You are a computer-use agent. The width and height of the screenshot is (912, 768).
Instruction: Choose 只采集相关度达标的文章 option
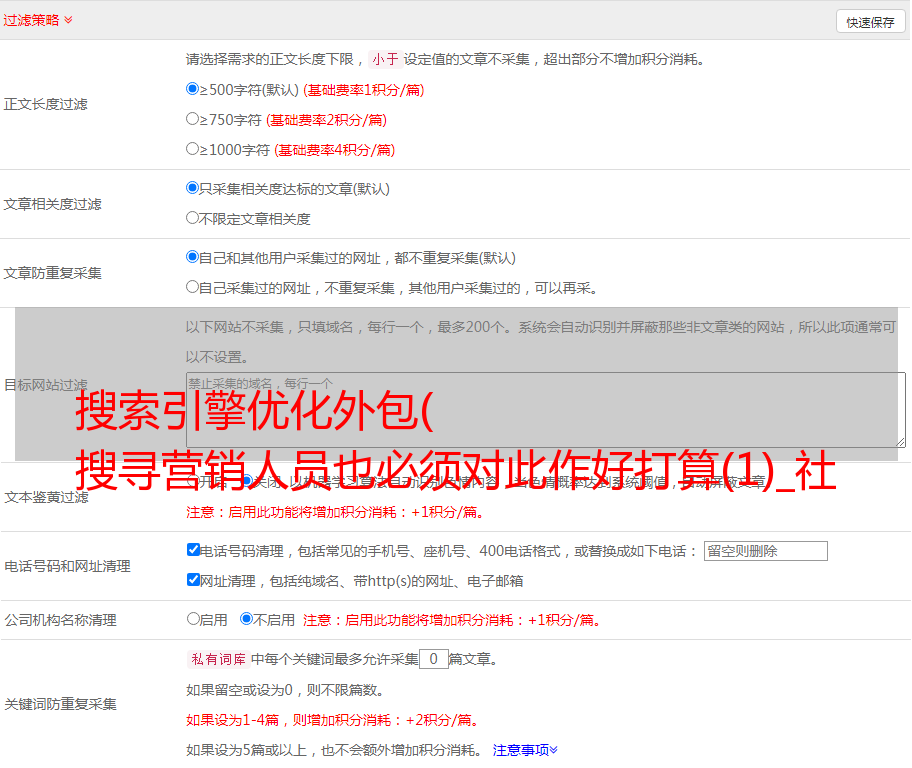point(192,188)
